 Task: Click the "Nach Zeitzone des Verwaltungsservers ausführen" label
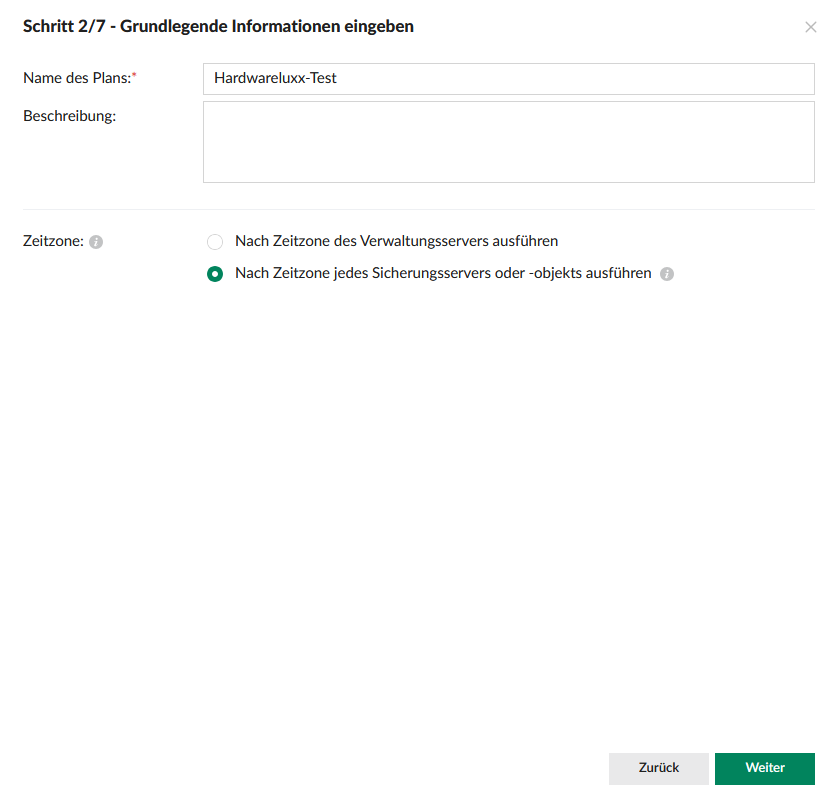[396, 241]
